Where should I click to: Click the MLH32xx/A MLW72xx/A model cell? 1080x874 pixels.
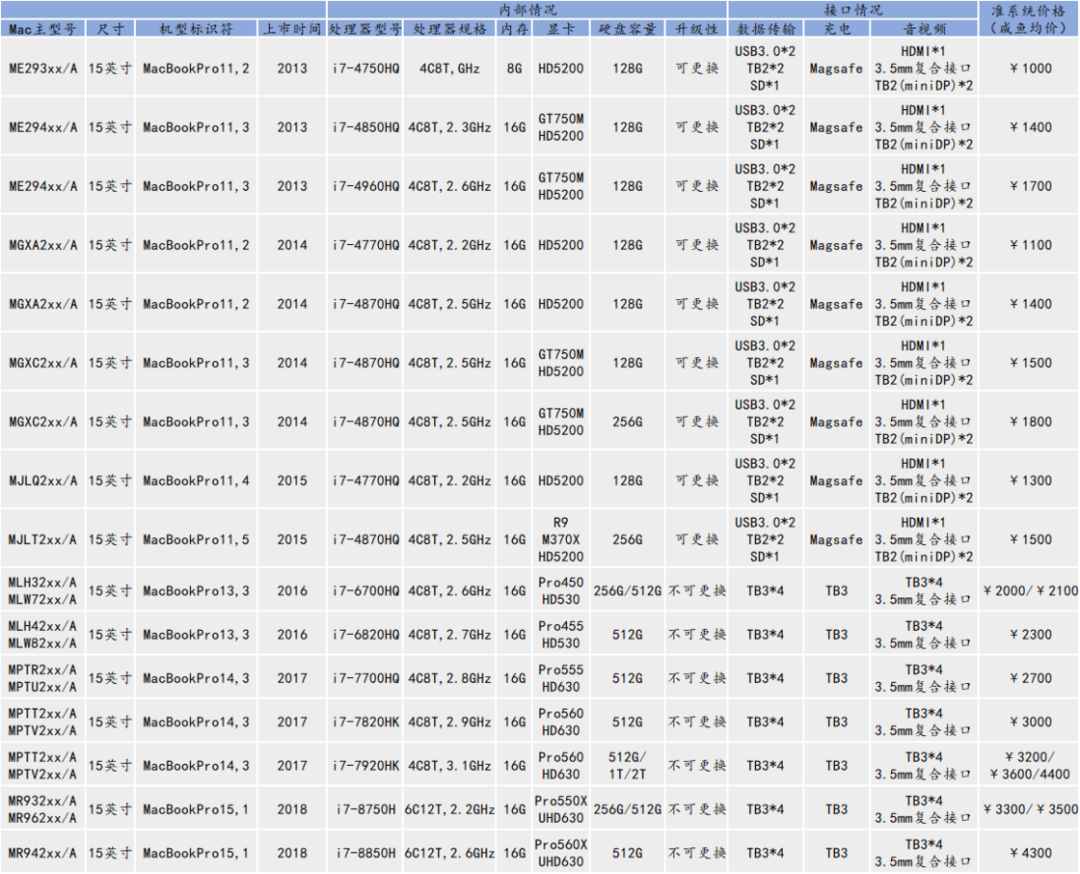point(43,591)
